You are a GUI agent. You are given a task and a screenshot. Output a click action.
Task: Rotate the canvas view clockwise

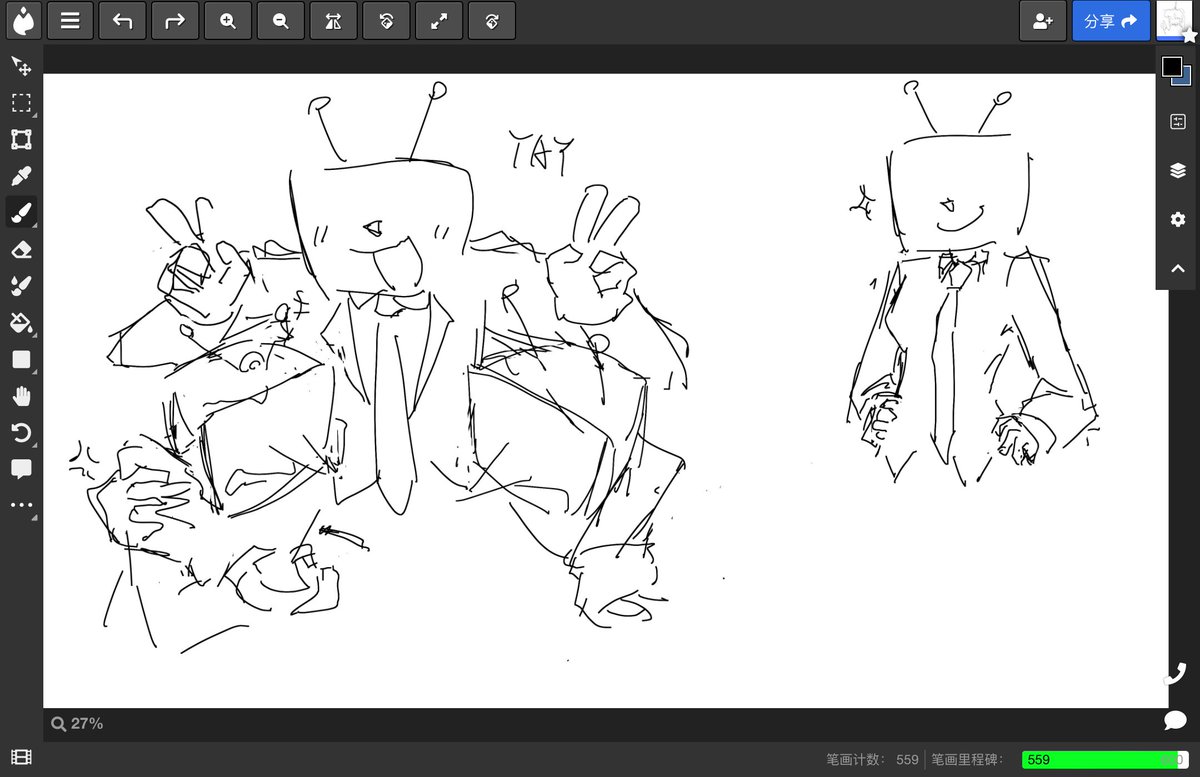point(492,21)
